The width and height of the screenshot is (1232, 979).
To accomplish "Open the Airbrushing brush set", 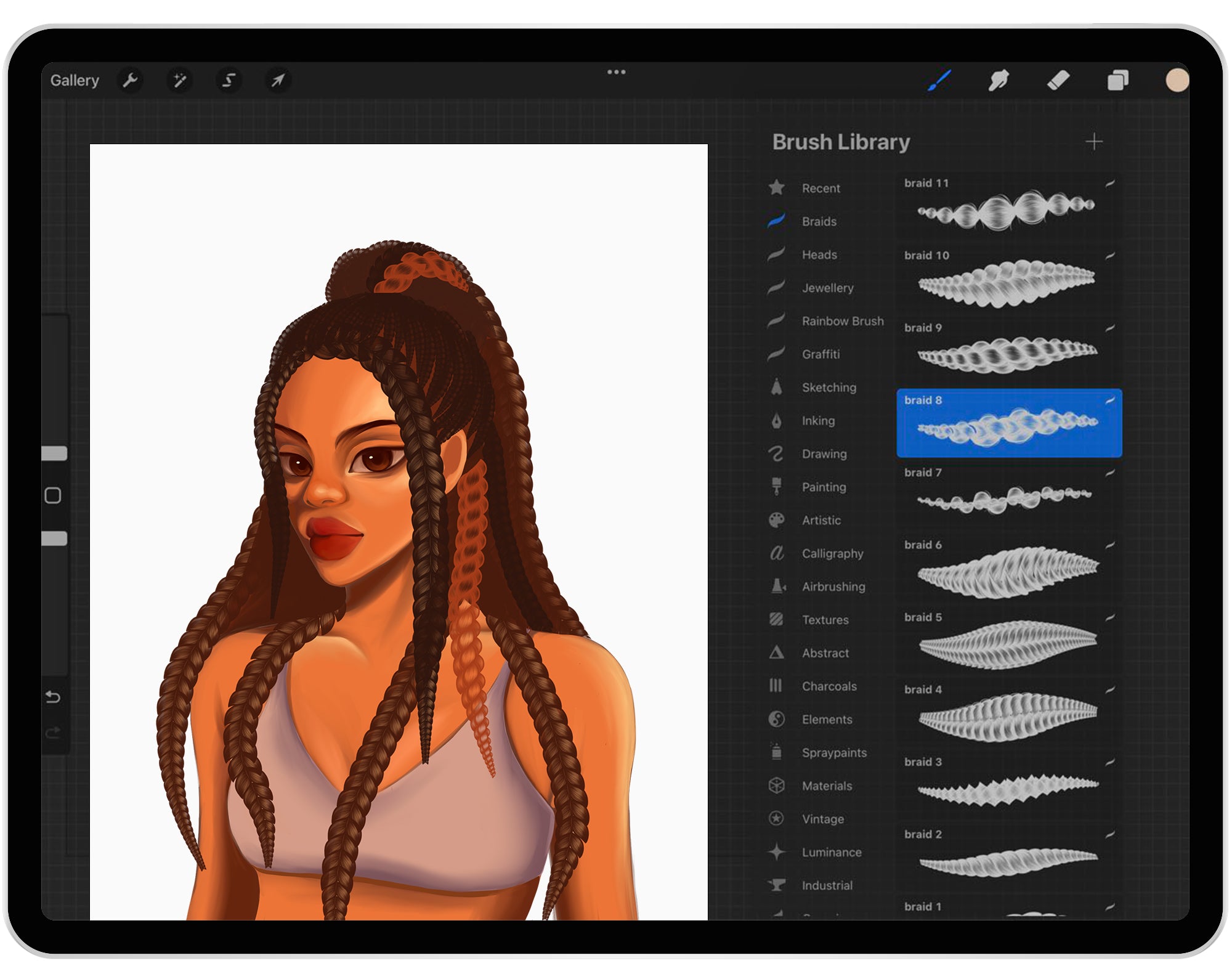I will (x=833, y=587).
